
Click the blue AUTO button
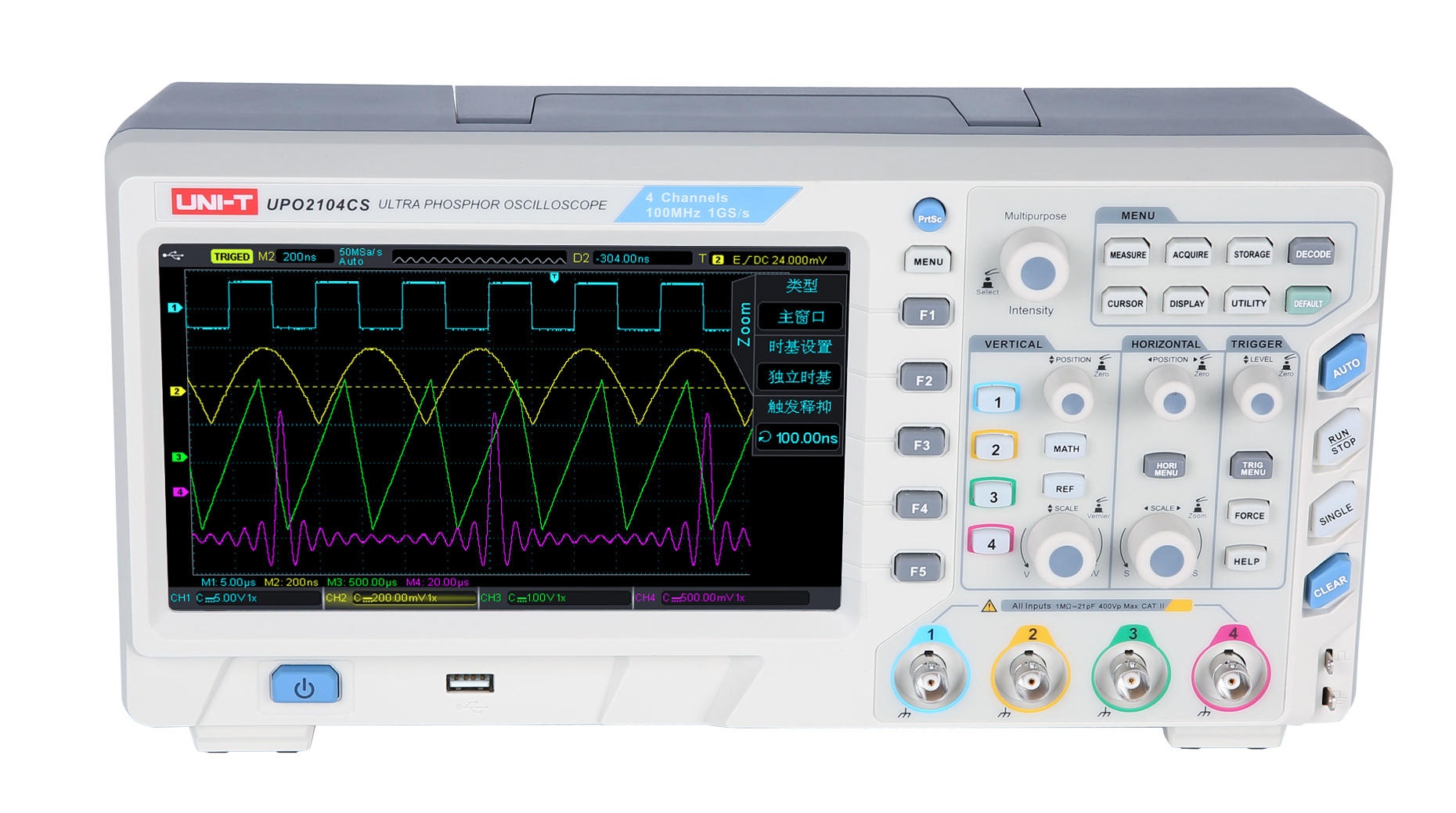pyautogui.click(x=1345, y=365)
